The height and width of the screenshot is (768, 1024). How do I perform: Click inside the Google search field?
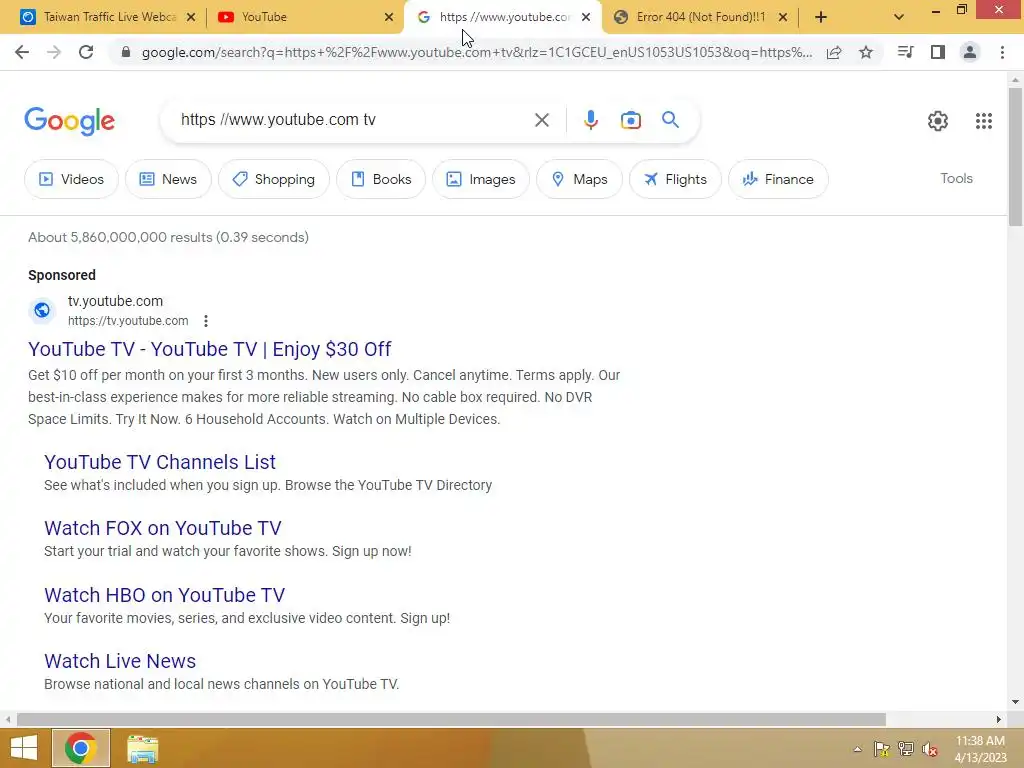pos(353,120)
